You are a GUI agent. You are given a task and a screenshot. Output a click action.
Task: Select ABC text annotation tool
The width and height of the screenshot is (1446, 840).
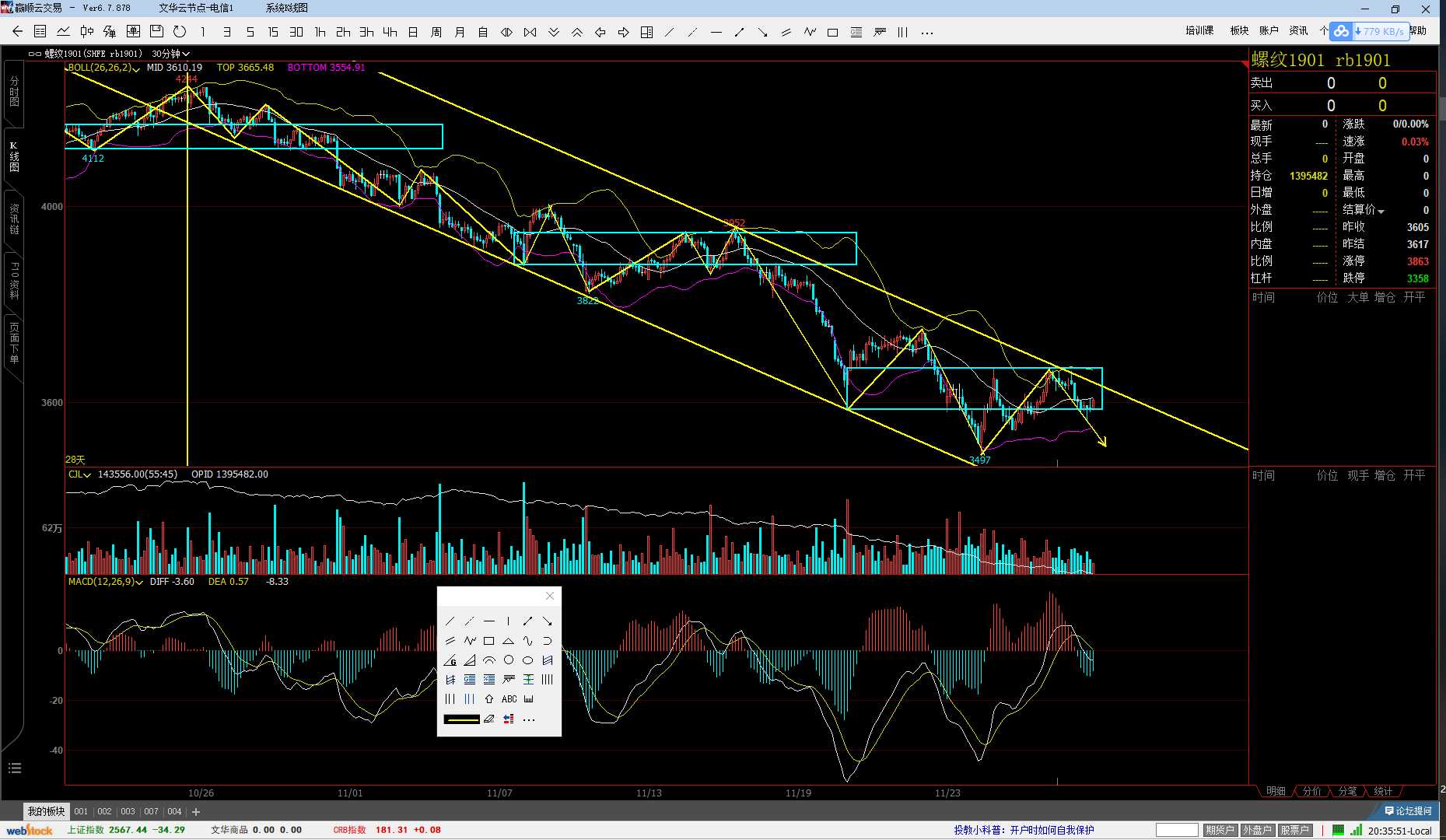(509, 698)
